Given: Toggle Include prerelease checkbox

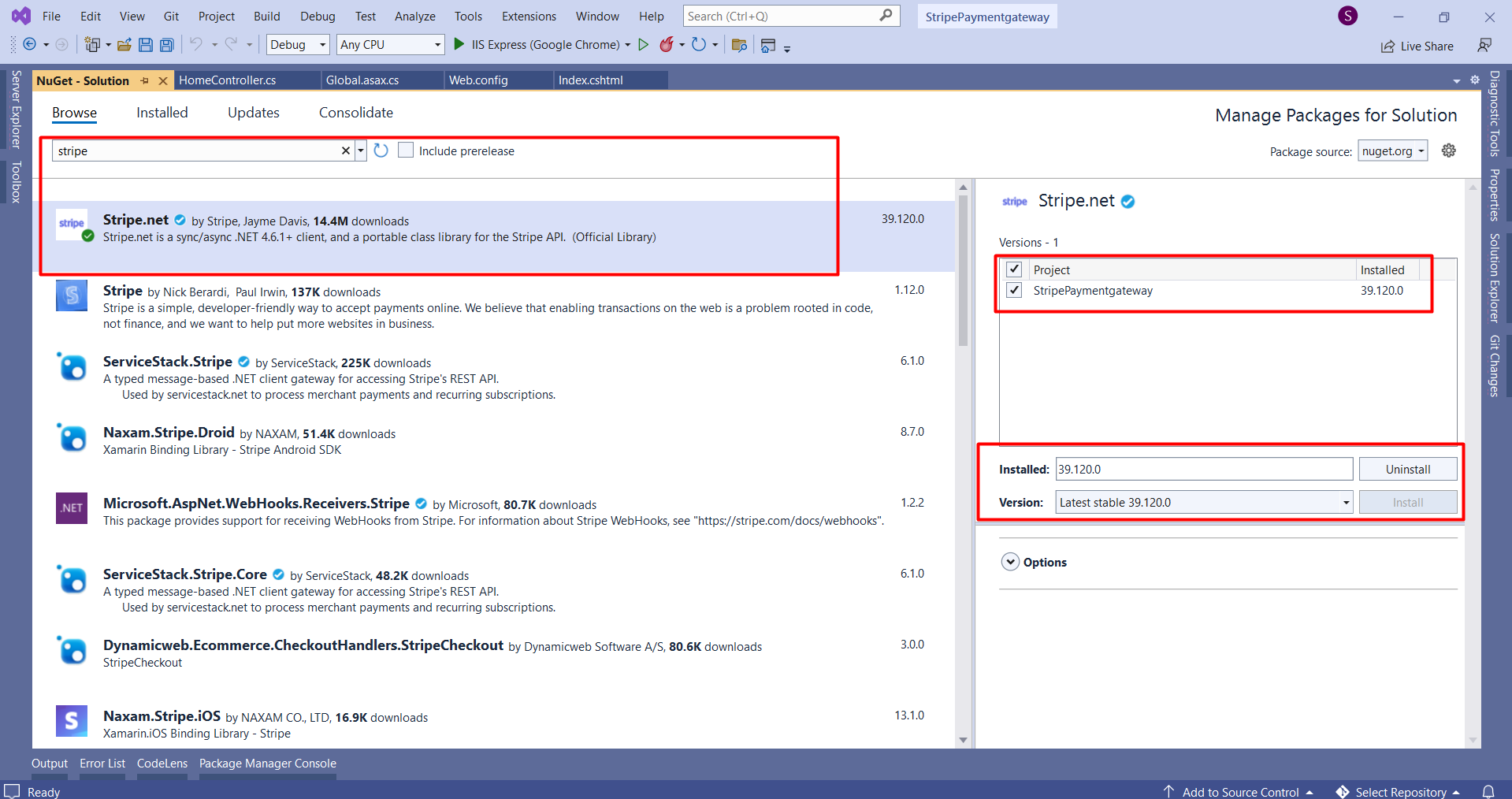Looking at the screenshot, I should 406,151.
